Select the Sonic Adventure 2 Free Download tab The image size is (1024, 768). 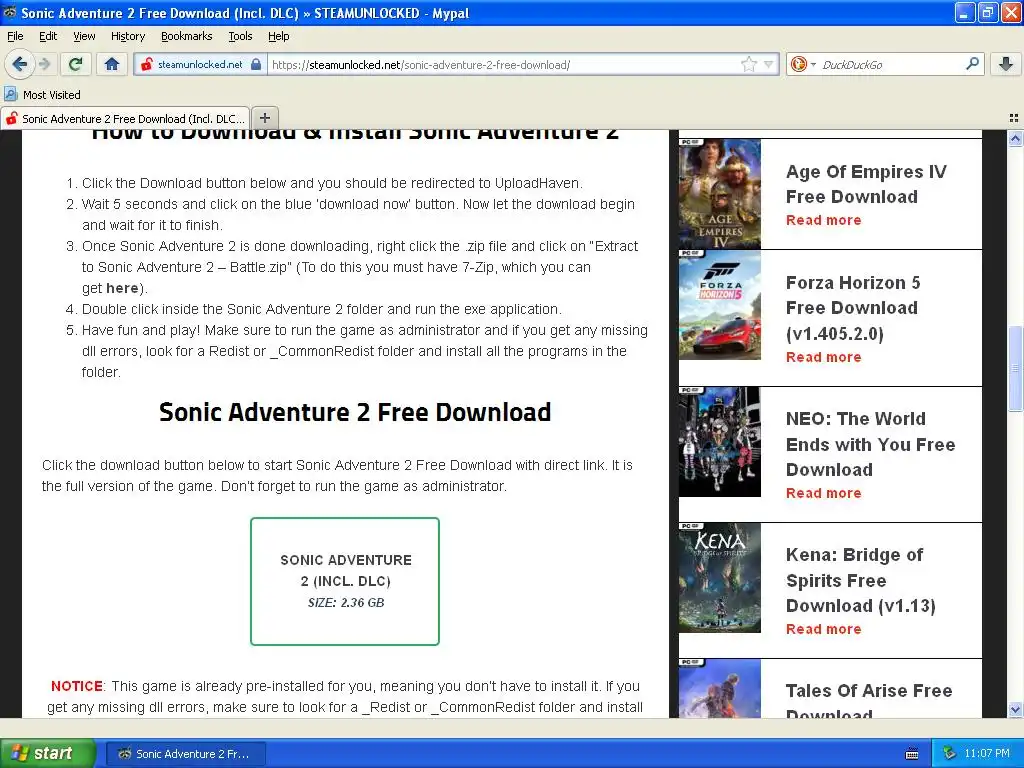coord(125,119)
